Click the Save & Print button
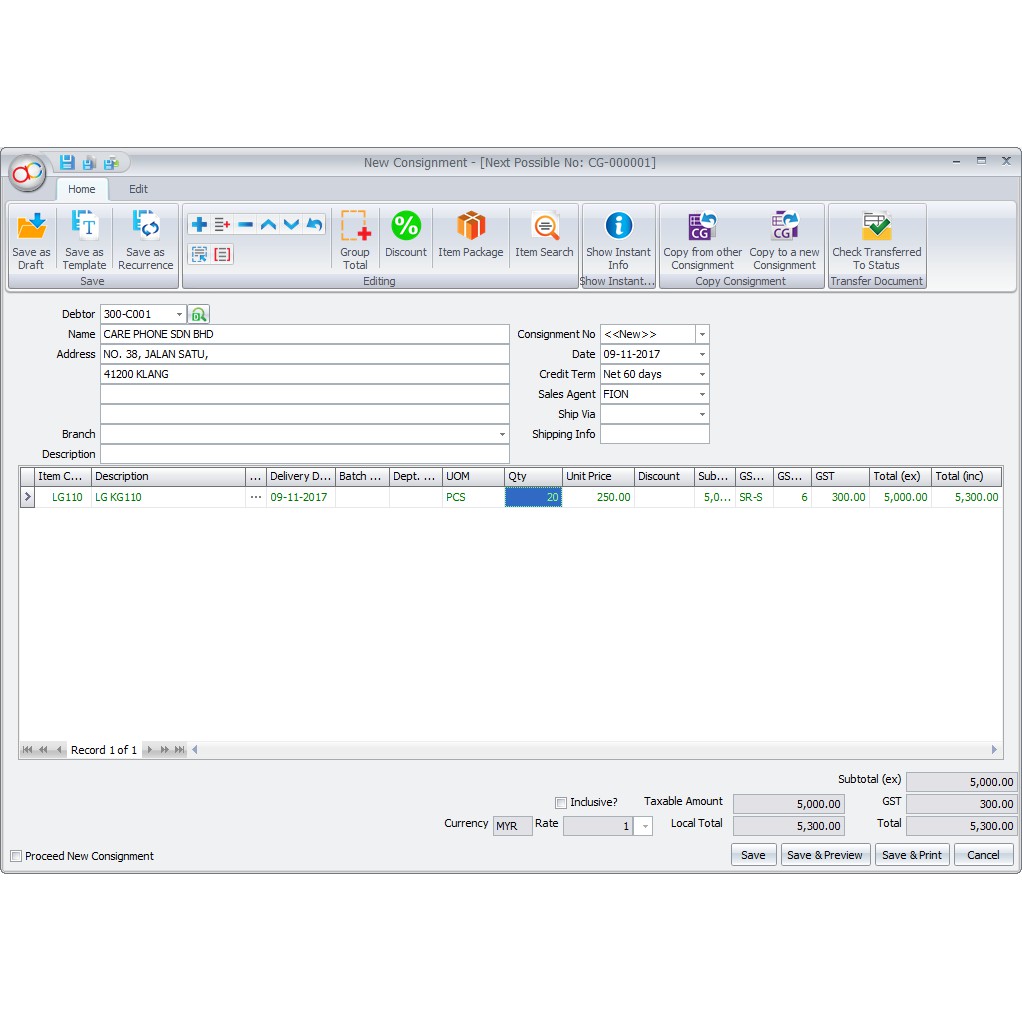This screenshot has width=1022, height=1022. click(x=912, y=855)
